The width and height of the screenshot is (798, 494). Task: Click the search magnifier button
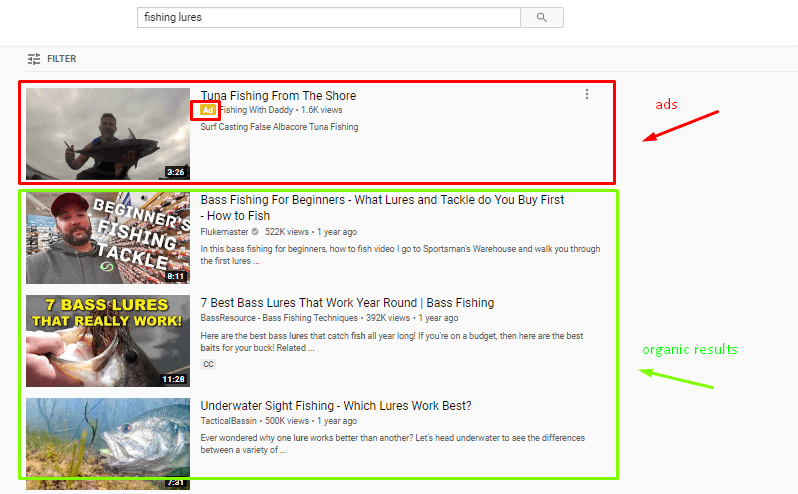click(x=542, y=17)
